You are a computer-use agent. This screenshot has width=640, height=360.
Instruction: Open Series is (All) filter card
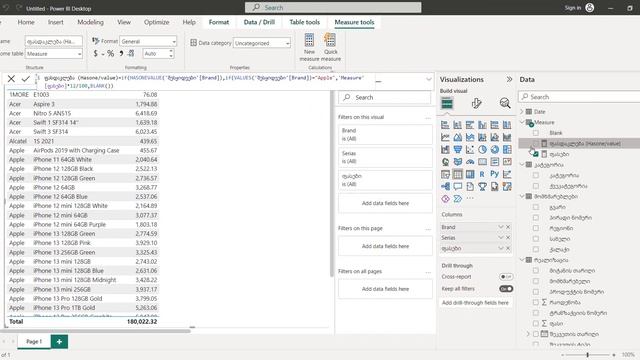[385, 157]
